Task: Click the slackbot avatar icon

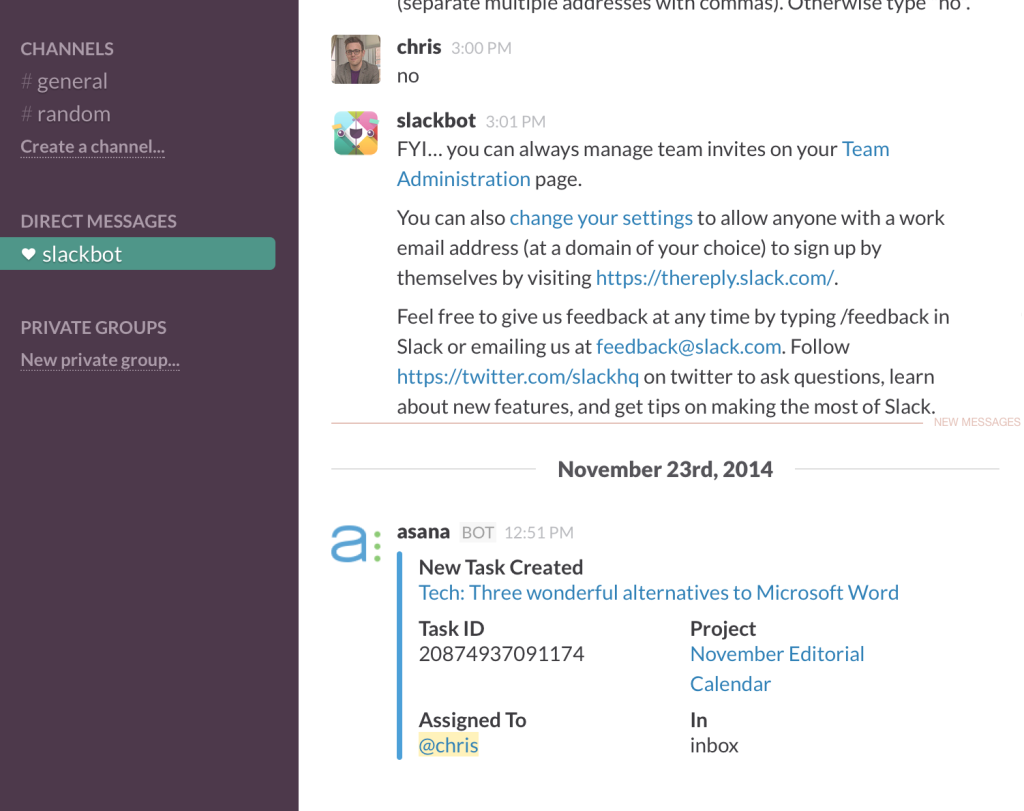Action: [356, 133]
